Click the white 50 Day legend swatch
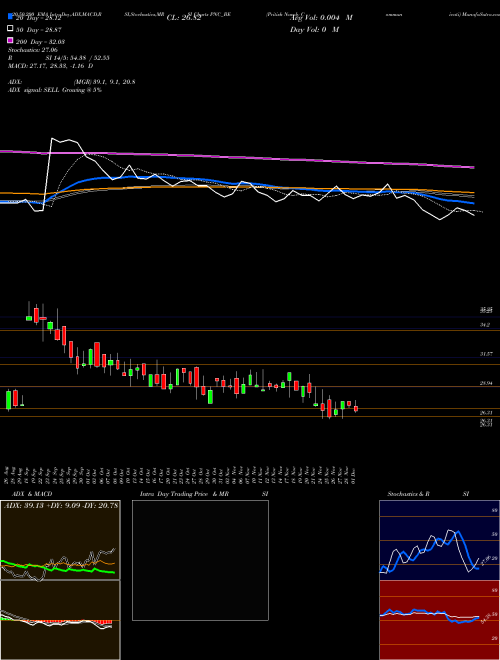This screenshot has width=500, height=660. coord(10,29)
